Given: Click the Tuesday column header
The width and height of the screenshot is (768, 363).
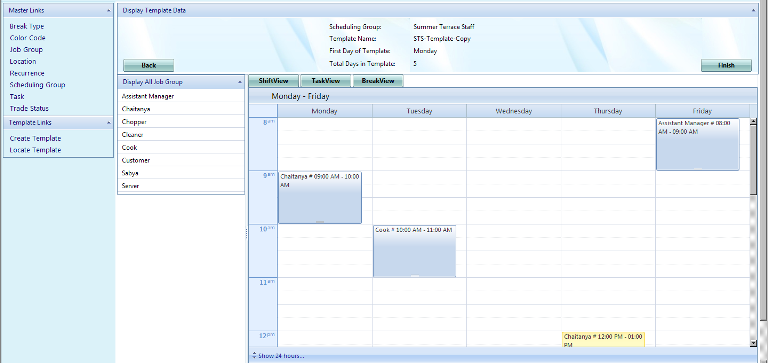Looking at the screenshot, I should 419,111.
